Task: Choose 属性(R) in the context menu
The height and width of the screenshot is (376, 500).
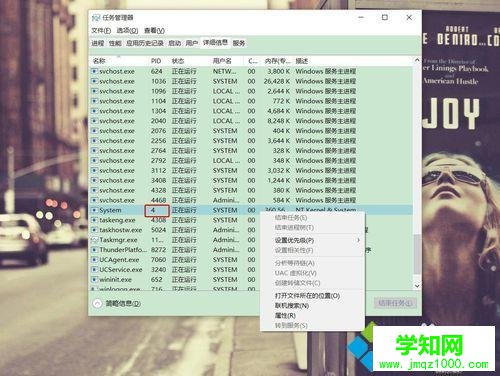Action: pos(285,316)
